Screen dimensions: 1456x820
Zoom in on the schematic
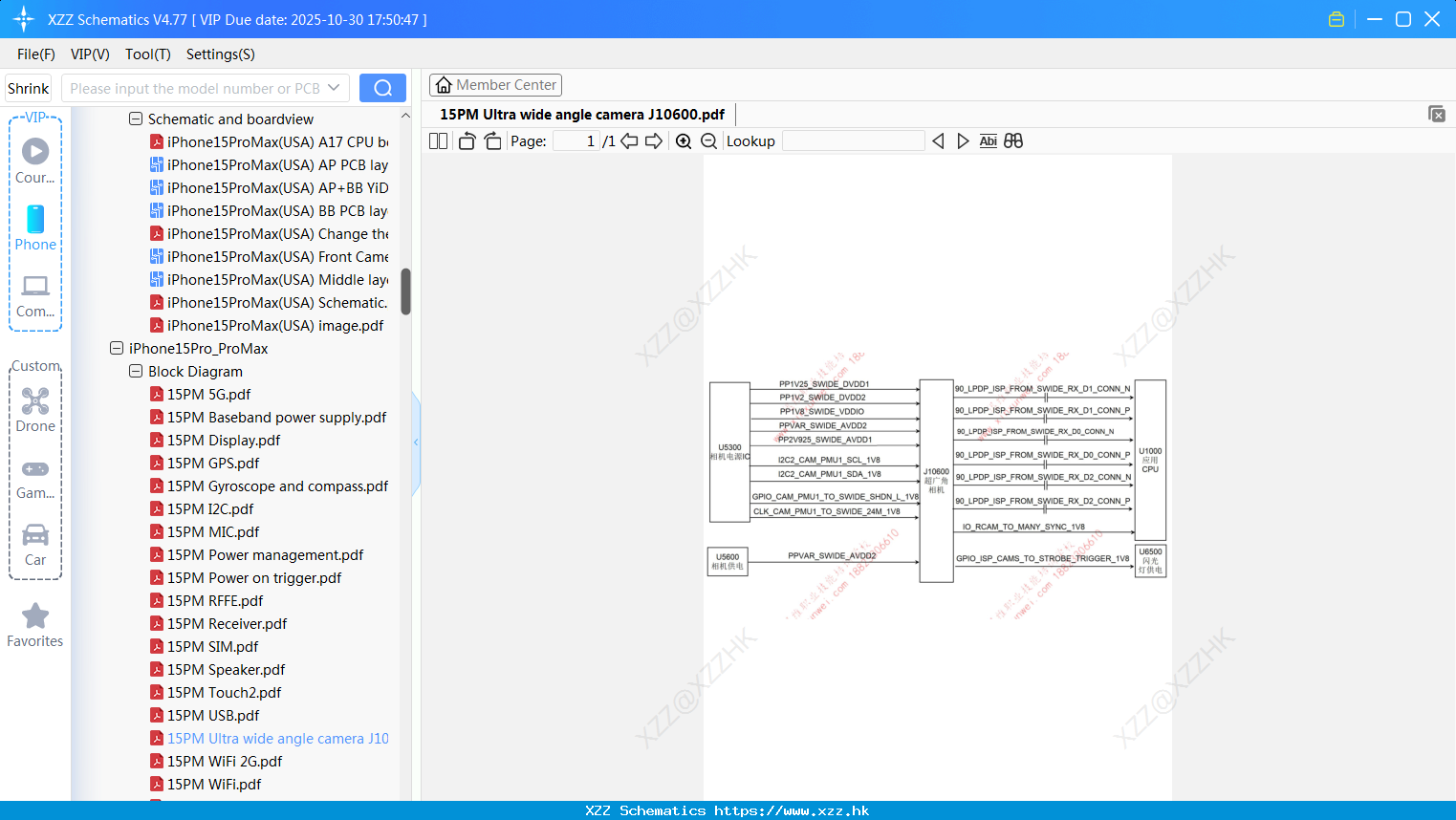coord(684,141)
